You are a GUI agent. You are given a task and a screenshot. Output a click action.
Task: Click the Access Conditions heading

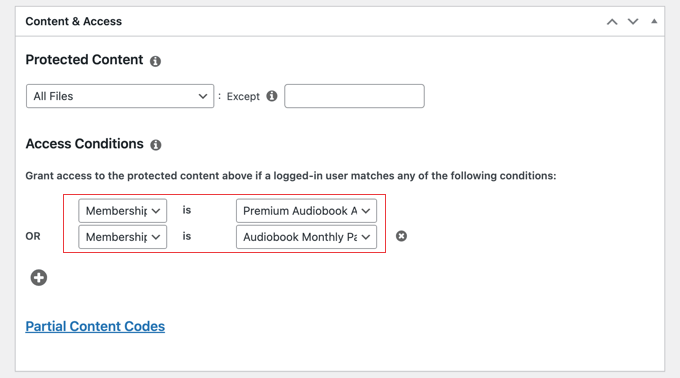click(85, 143)
